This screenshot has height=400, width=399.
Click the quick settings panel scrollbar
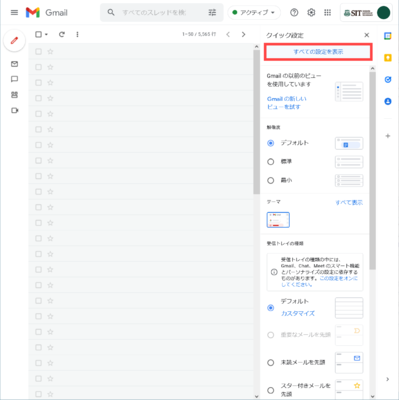pos(372,170)
